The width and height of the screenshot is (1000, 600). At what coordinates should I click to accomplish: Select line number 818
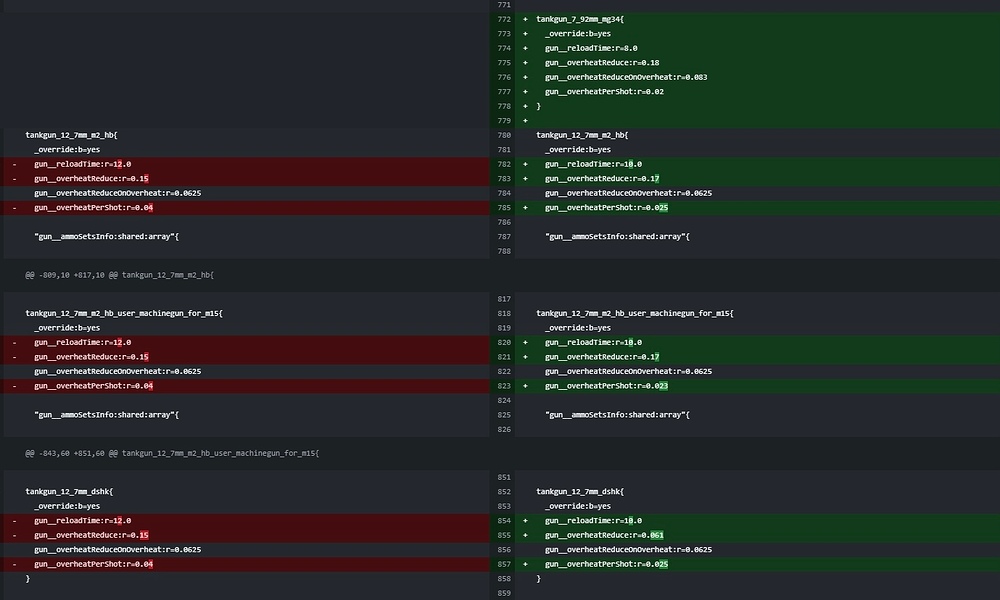point(504,313)
